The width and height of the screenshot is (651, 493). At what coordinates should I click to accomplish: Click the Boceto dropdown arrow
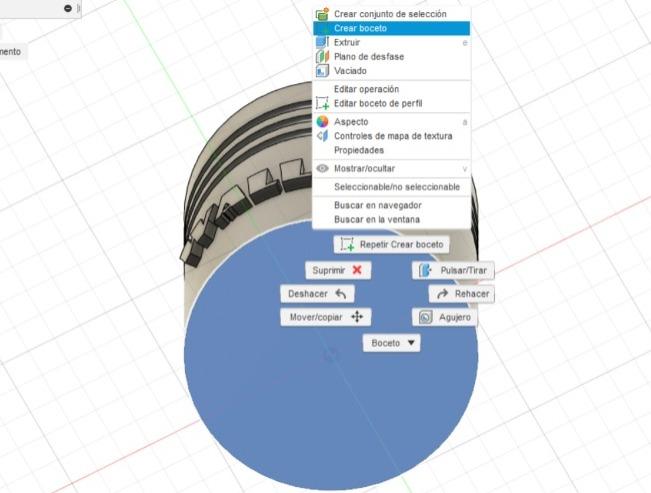[411, 343]
